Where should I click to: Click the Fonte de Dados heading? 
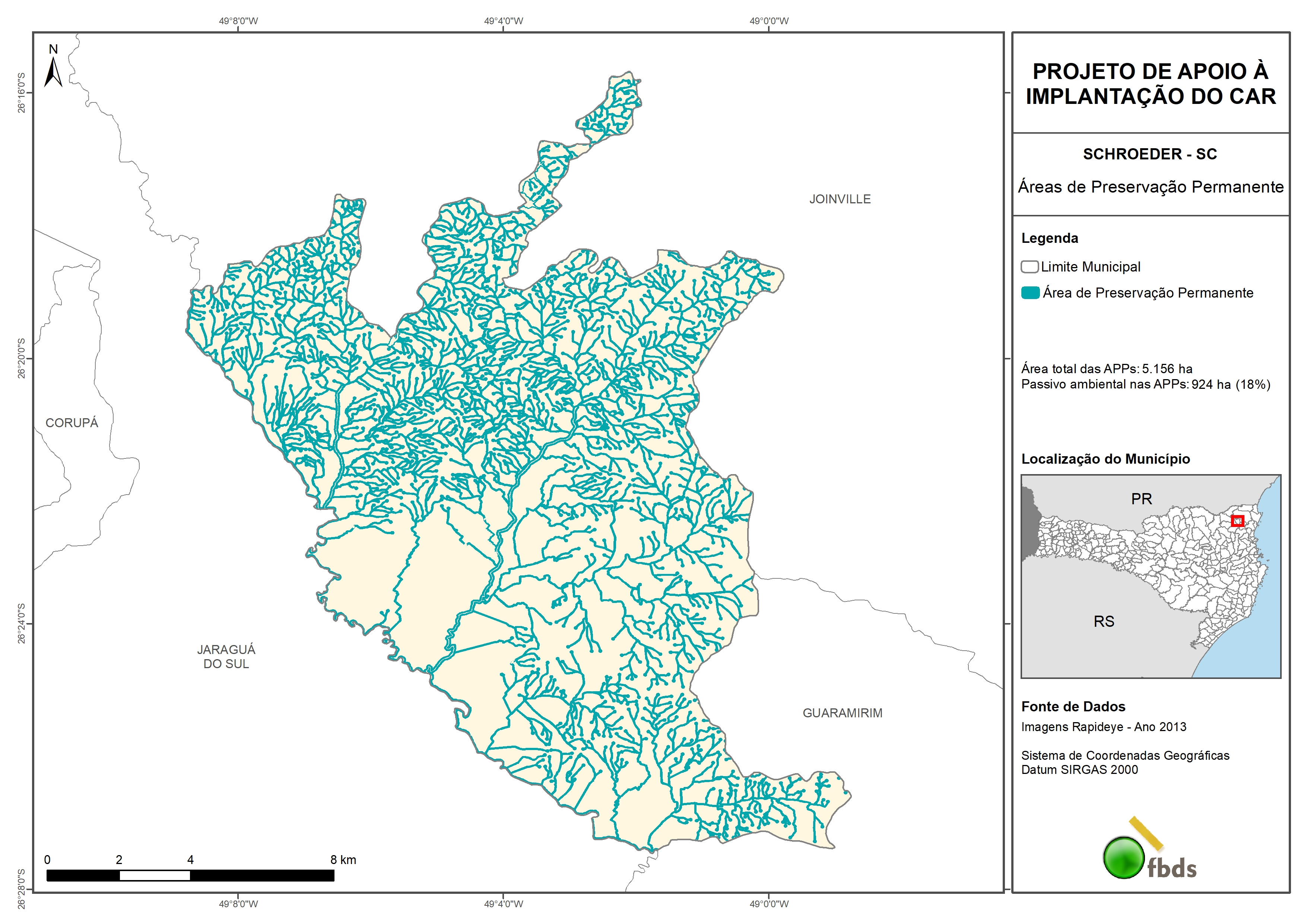coord(1073,707)
